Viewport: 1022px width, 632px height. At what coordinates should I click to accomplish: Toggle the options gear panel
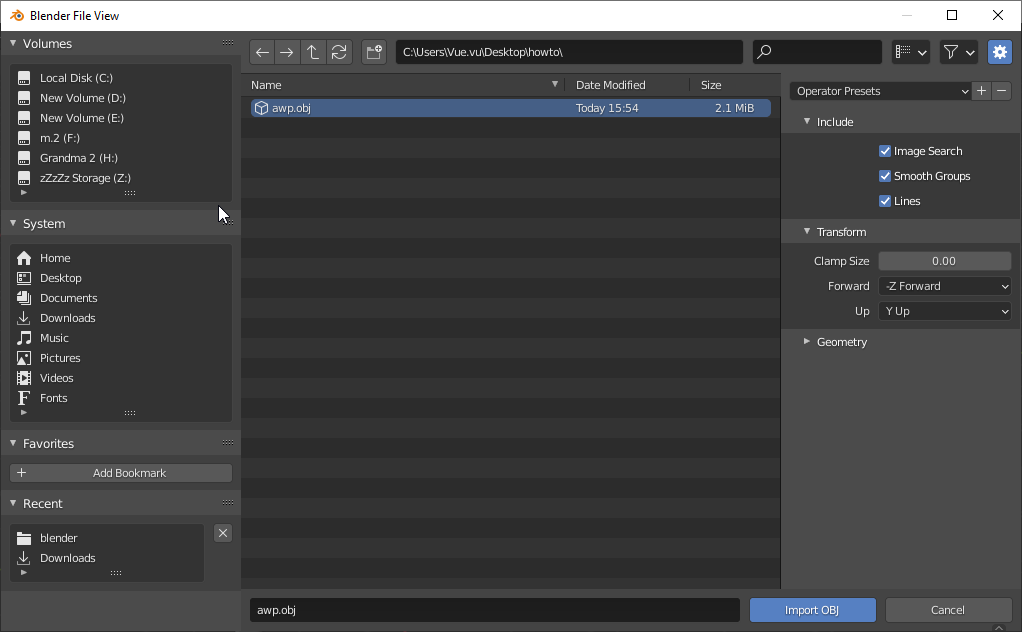point(1000,52)
